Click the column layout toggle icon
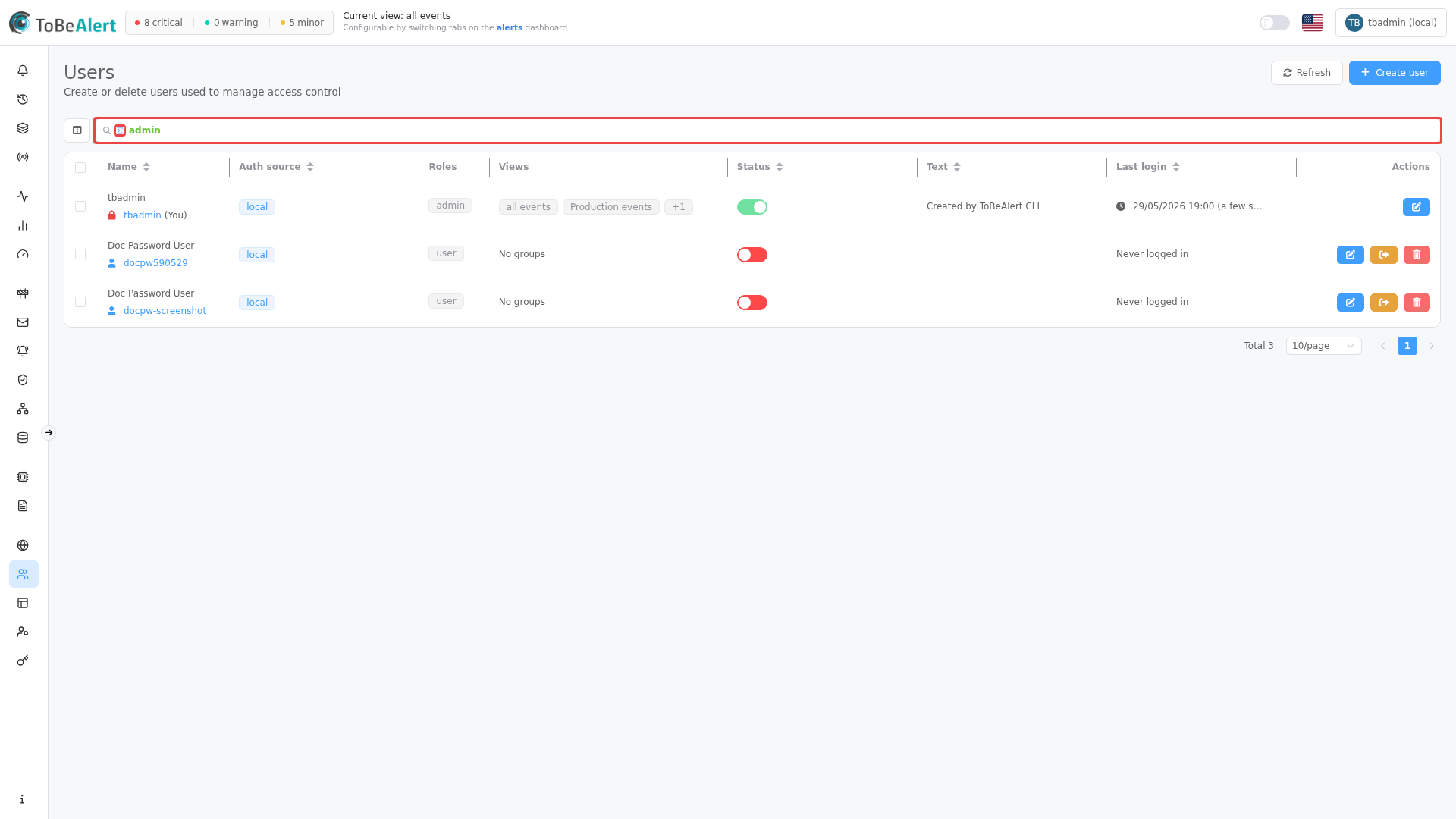 pyautogui.click(x=77, y=130)
